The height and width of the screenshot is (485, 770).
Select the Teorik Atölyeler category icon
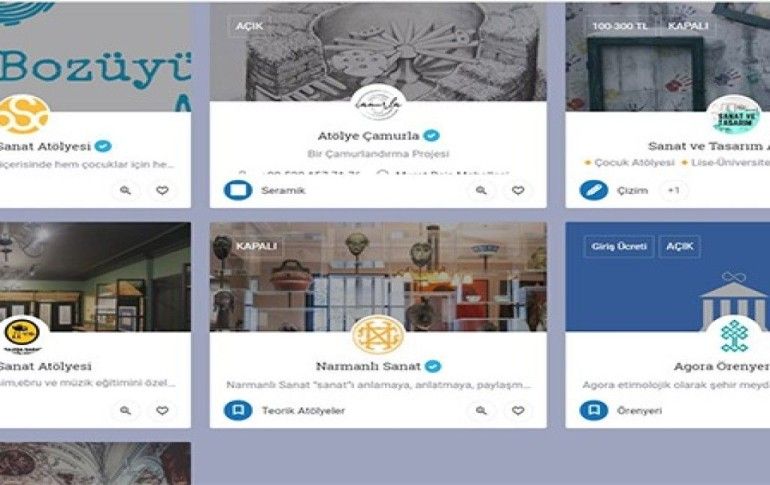pyautogui.click(x=238, y=410)
